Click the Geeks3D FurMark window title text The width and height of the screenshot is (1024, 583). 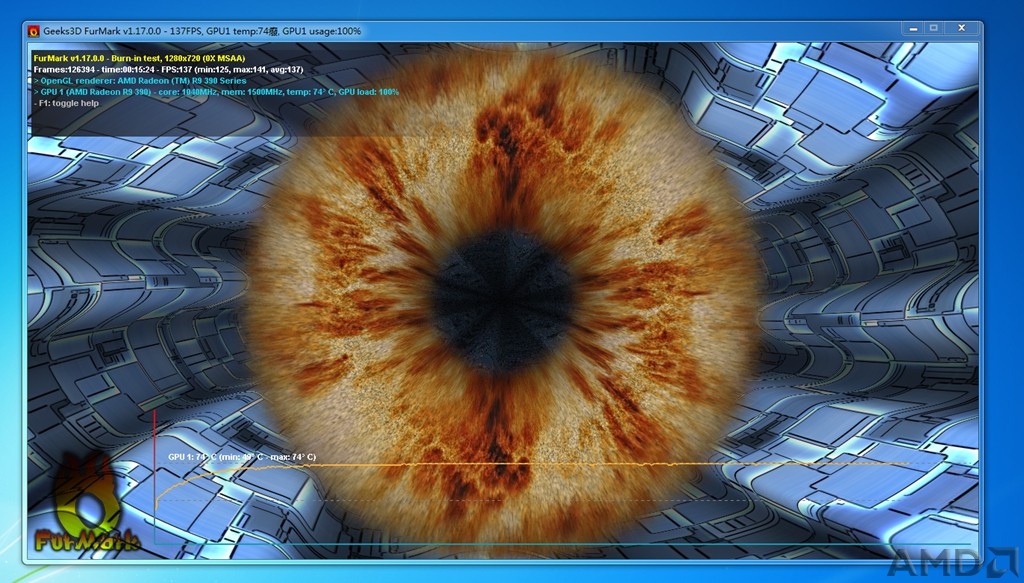click(202, 31)
